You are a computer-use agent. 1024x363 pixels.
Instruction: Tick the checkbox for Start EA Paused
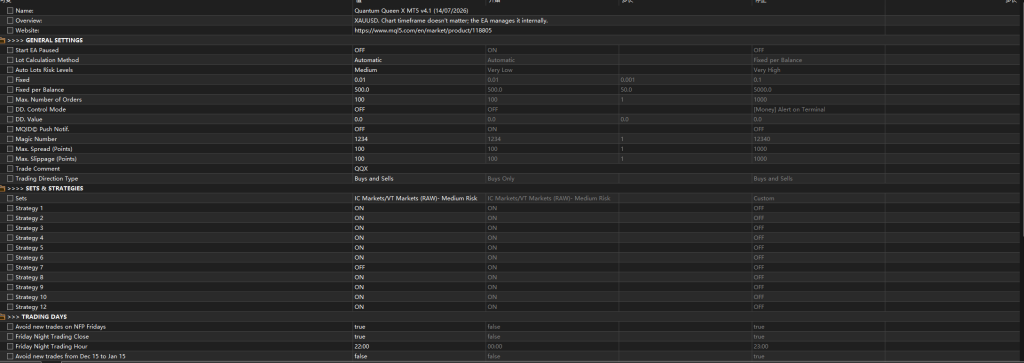pos(10,50)
